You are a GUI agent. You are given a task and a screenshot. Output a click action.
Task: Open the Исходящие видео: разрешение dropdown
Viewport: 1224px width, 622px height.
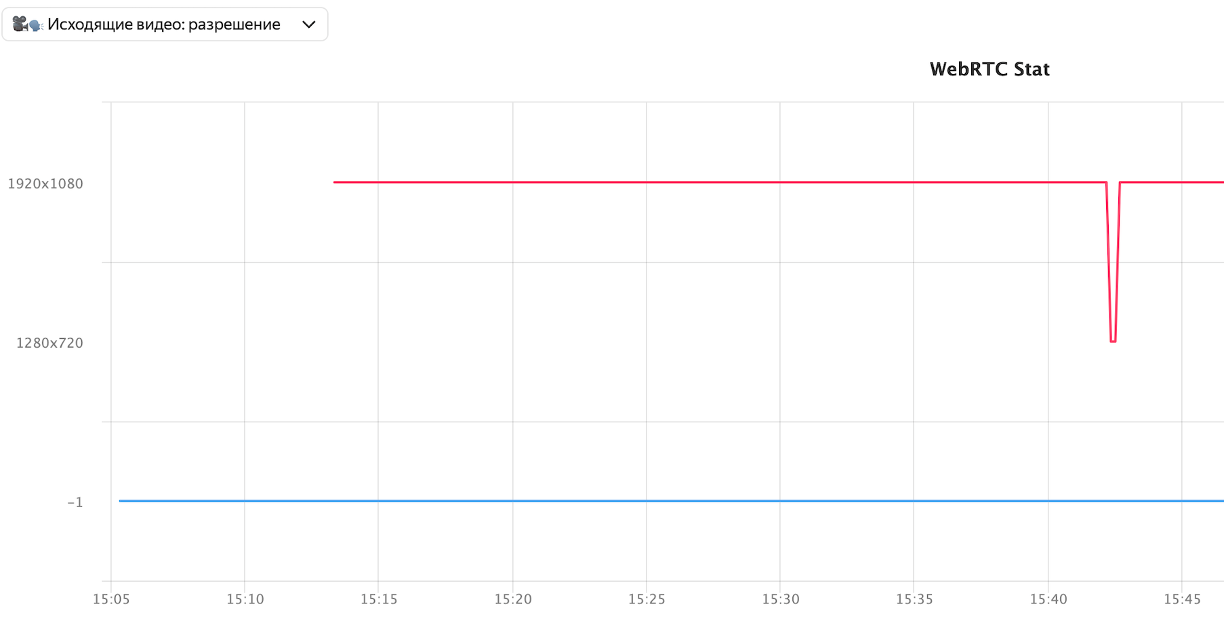[x=165, y=24]
